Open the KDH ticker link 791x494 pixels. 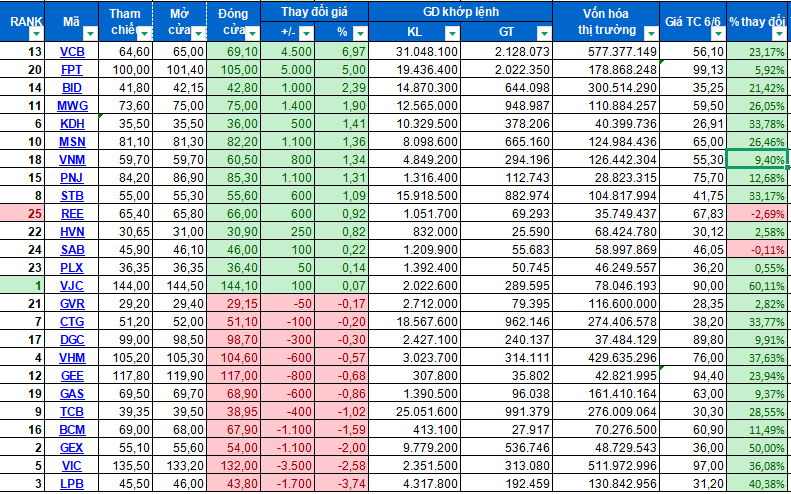coord(72,124)
